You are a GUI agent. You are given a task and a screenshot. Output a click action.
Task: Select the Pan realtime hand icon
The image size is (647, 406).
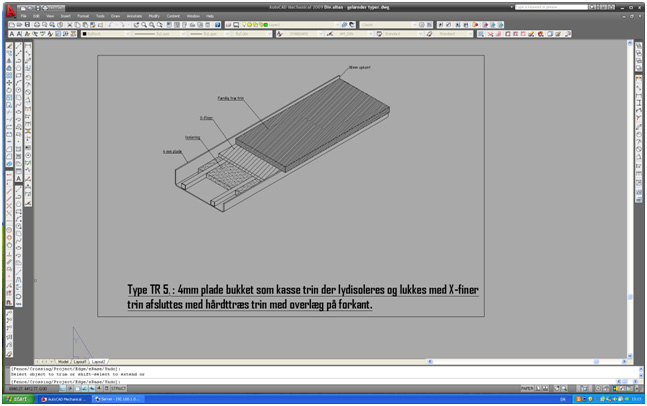pyautogui.click(x=136, y=25)
